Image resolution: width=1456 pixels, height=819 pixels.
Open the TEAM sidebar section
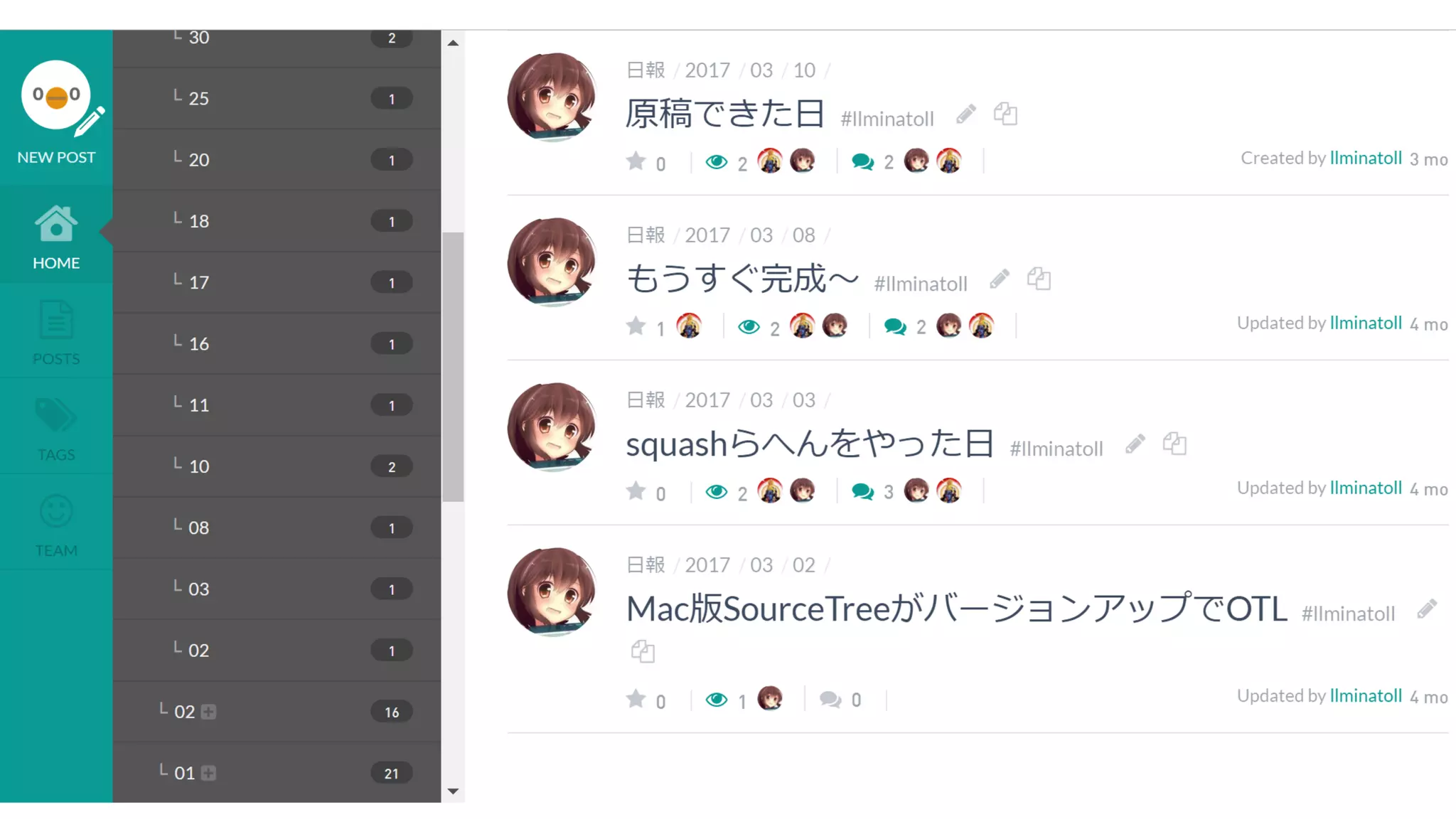click(56, 524)
